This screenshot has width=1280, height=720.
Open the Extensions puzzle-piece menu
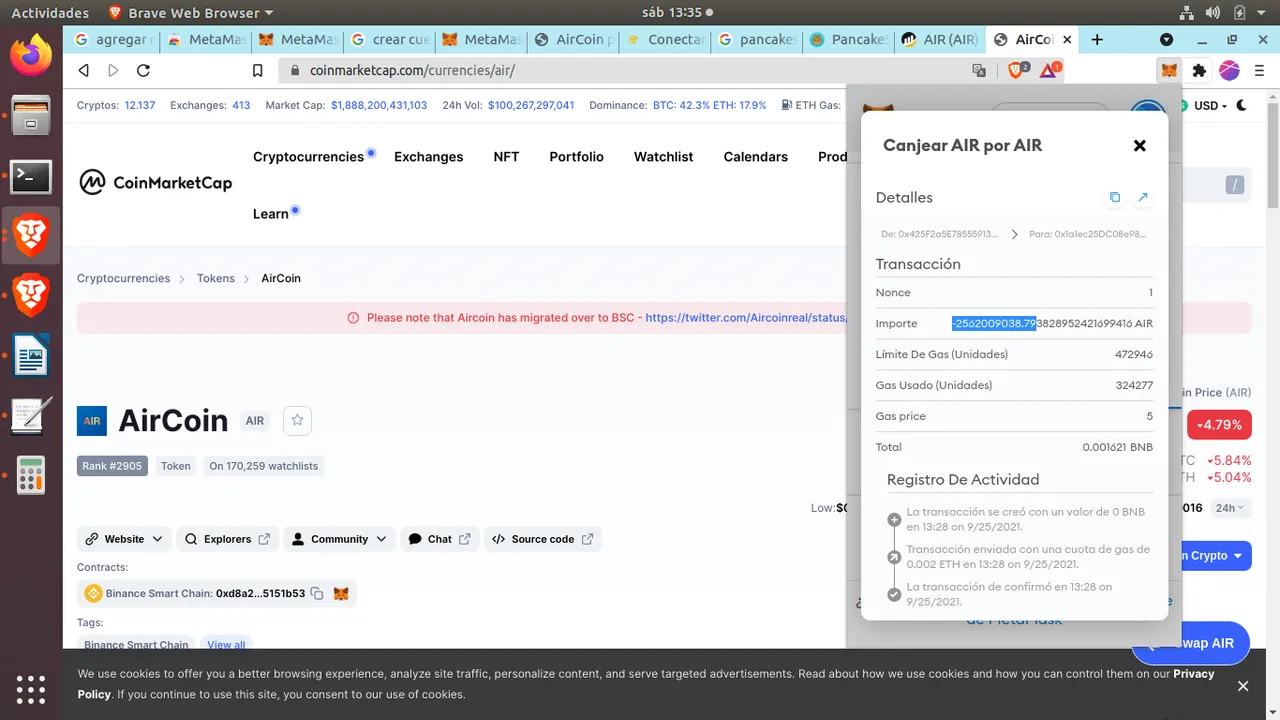1199,71
